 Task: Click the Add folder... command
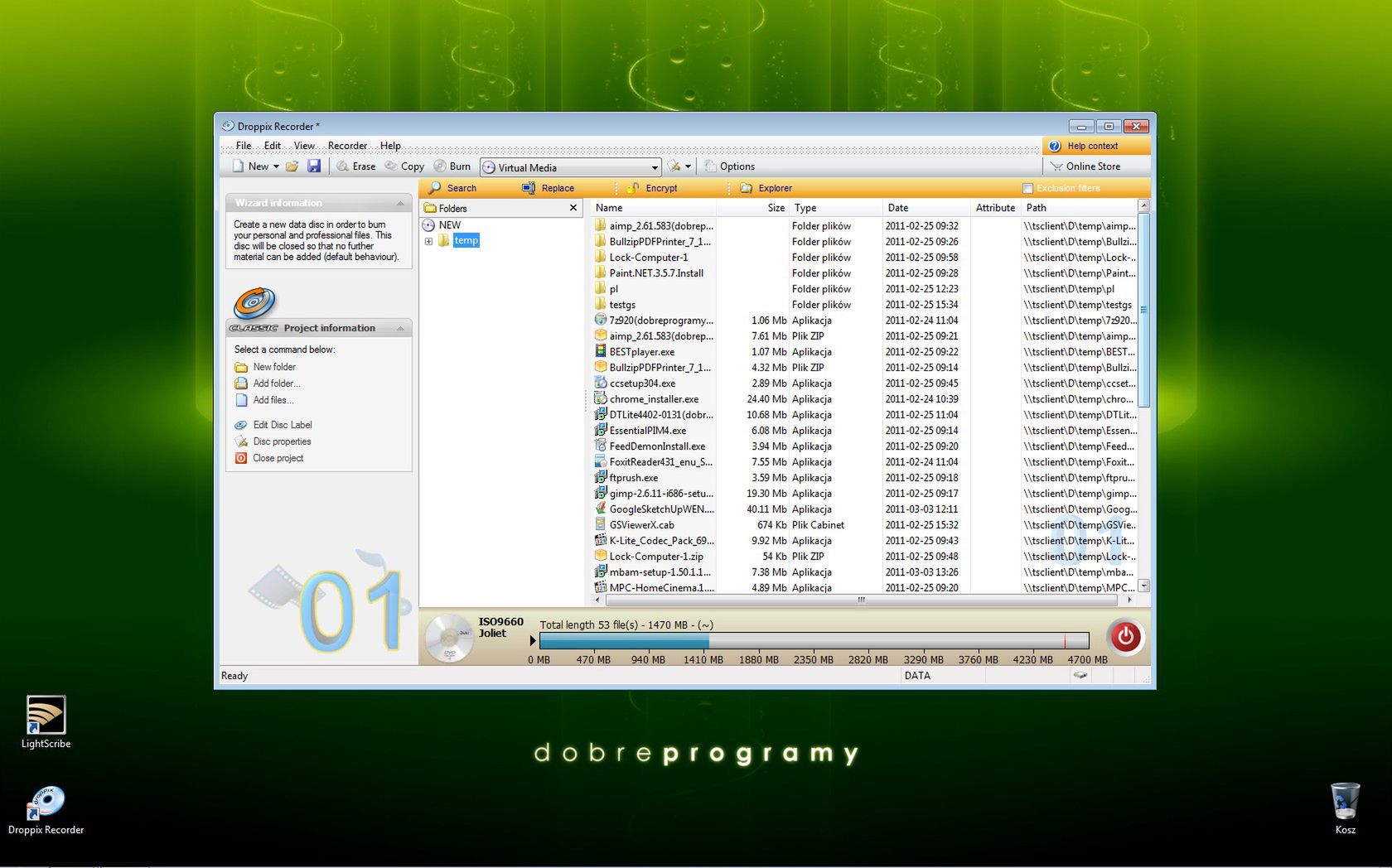[x=267, y=383]
